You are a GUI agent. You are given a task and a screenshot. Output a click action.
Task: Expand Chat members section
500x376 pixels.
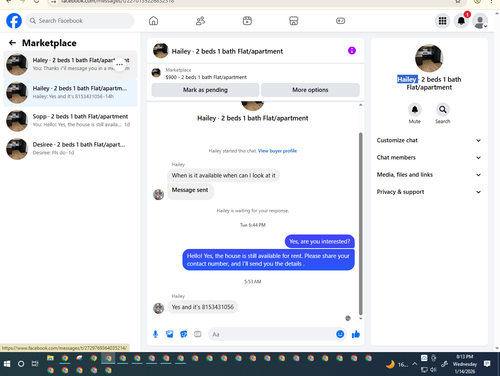(429, 158)
